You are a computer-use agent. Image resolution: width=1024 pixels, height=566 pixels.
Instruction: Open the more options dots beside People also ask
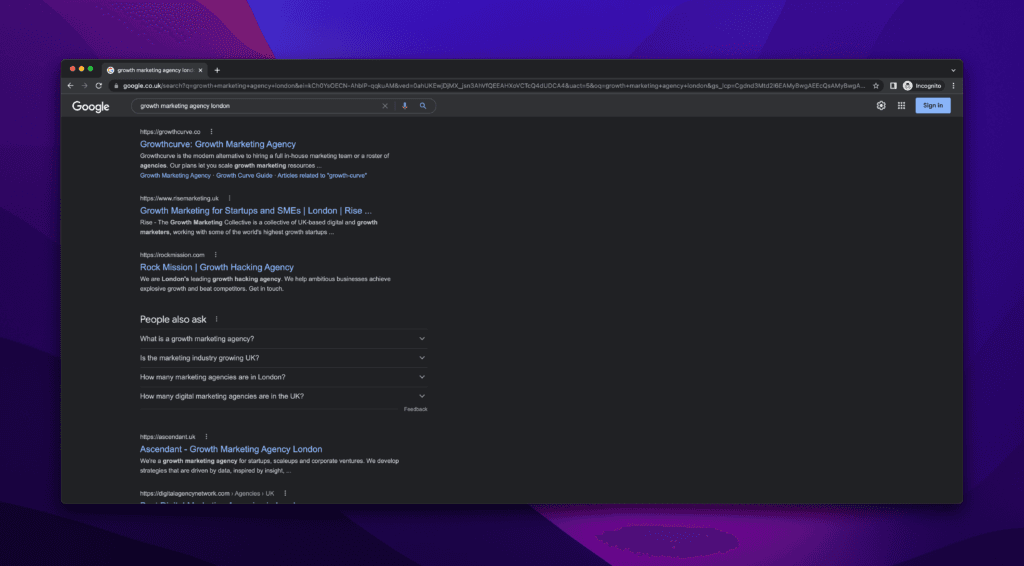(x=216, y=319)
